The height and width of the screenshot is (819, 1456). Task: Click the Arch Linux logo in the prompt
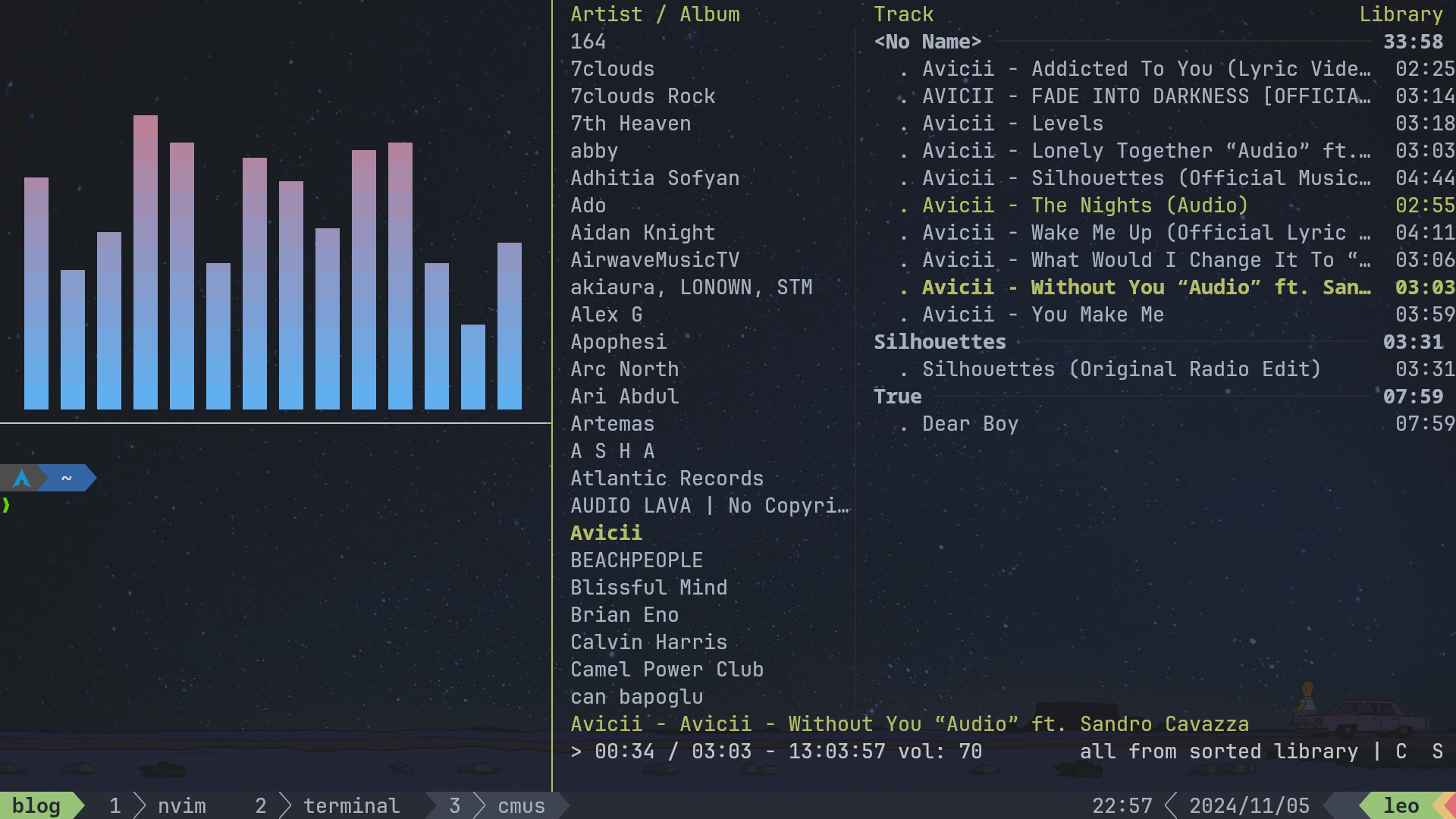point(22,479)
